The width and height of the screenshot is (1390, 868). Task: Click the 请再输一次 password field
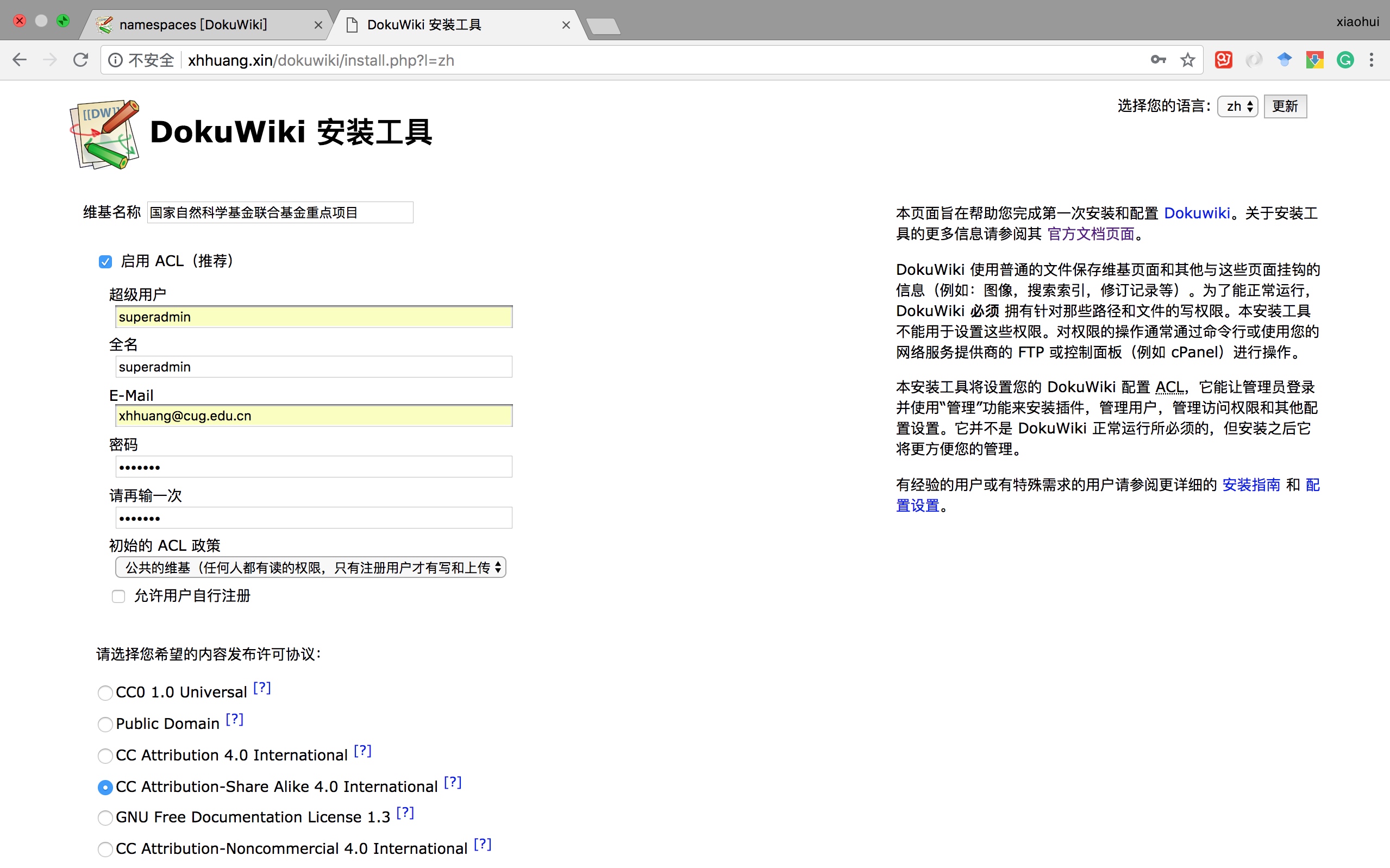tap(314, 518)
